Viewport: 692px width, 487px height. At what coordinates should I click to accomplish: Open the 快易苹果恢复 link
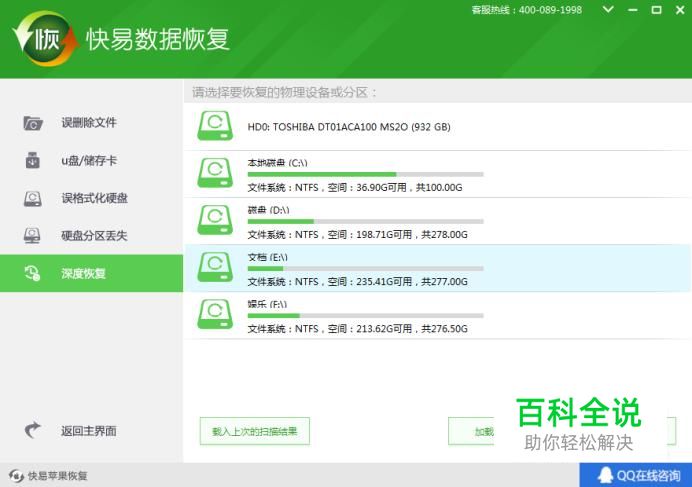point(57,476)
